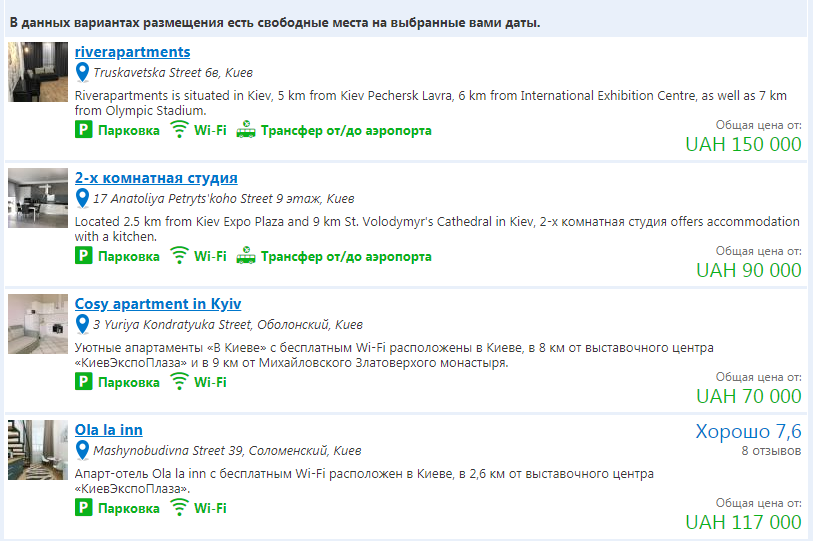Open the Ola la inn listing link
Image resolution: width=817 pixels, height=541 pixels.
(108, 430)
